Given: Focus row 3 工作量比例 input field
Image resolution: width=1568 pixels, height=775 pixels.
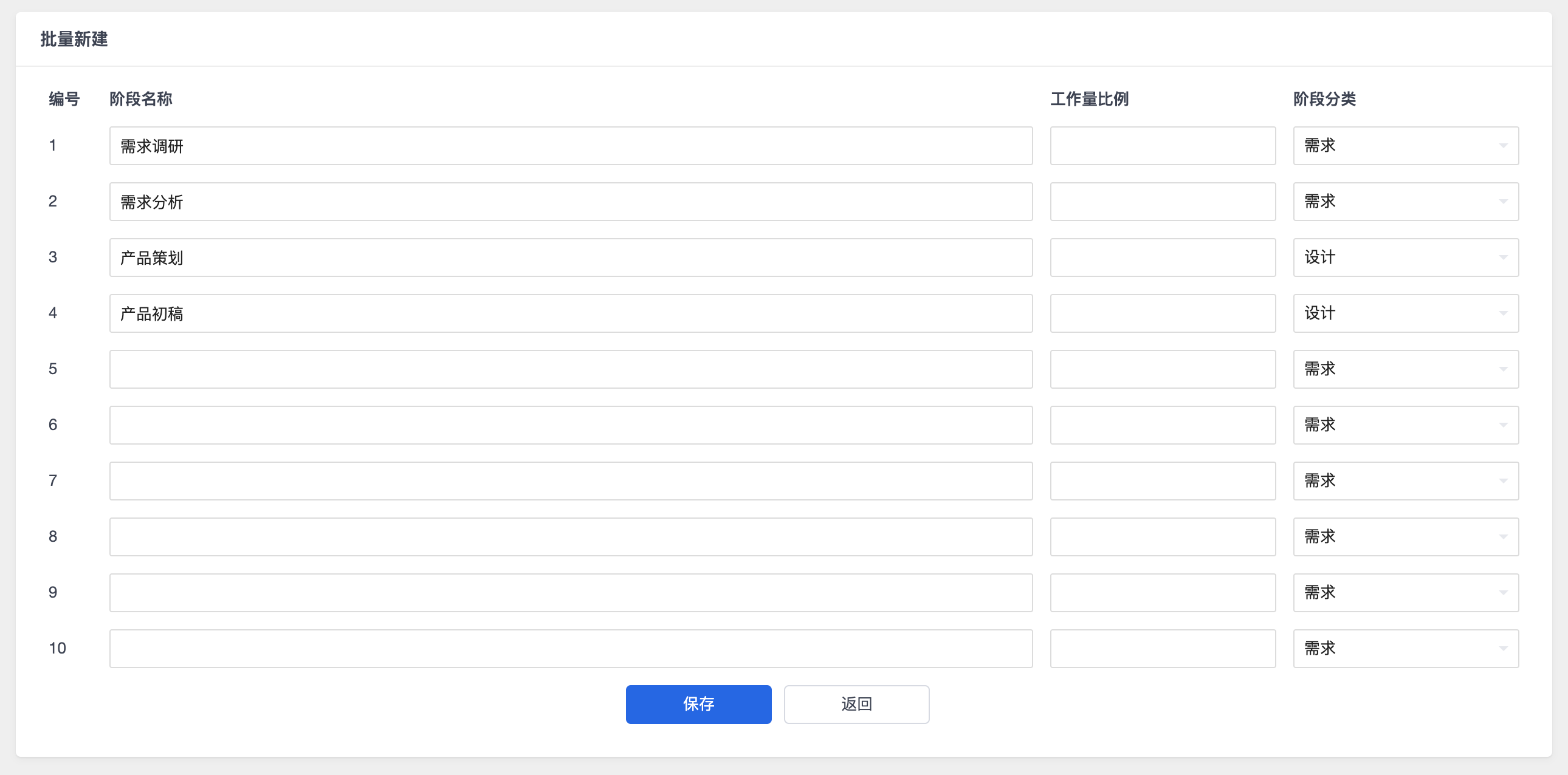Looking at the screenshot, I should pos(1162,258).
